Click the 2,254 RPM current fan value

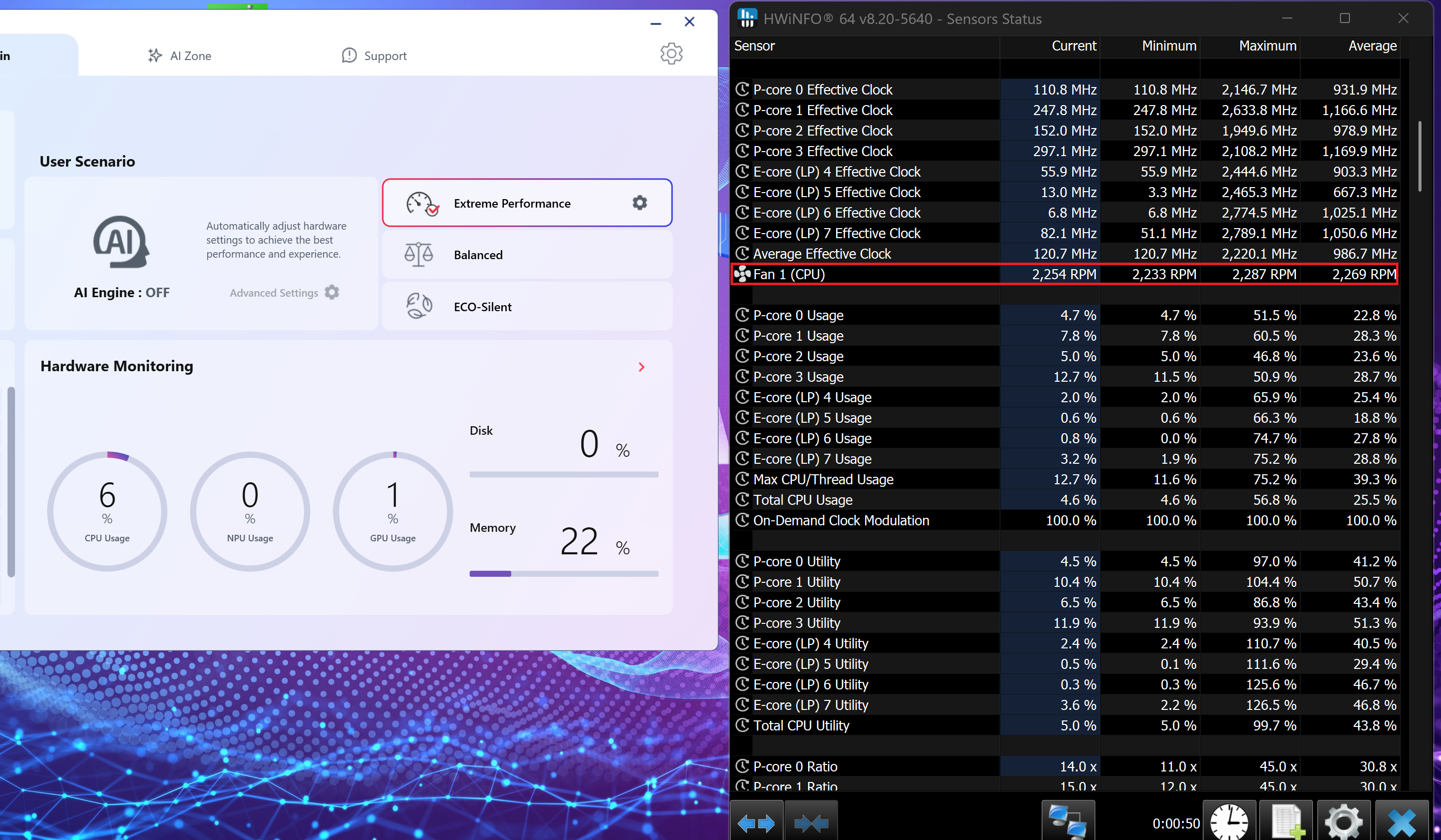coord(1064,274)
